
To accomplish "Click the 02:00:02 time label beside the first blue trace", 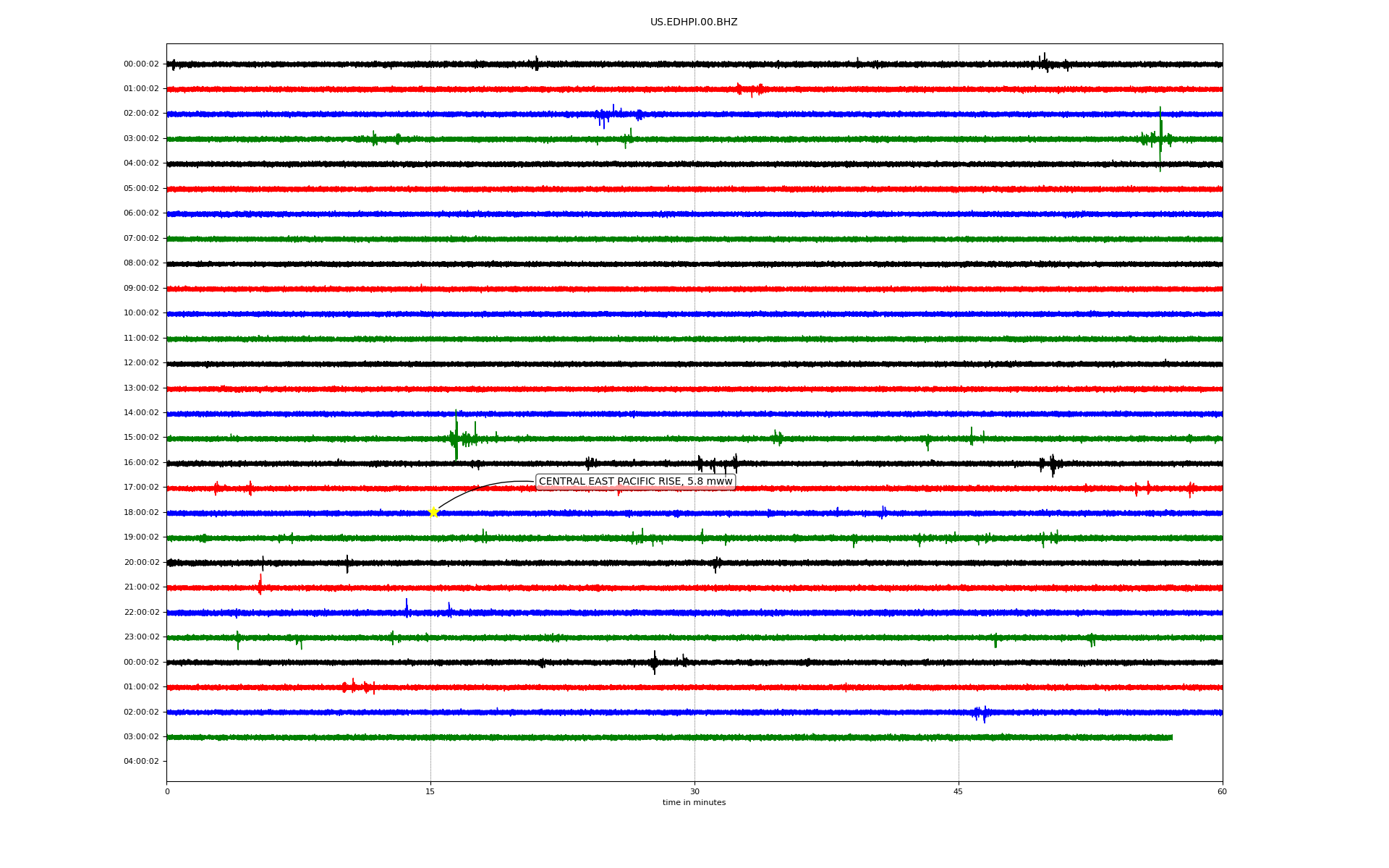I will click(141, 114).
